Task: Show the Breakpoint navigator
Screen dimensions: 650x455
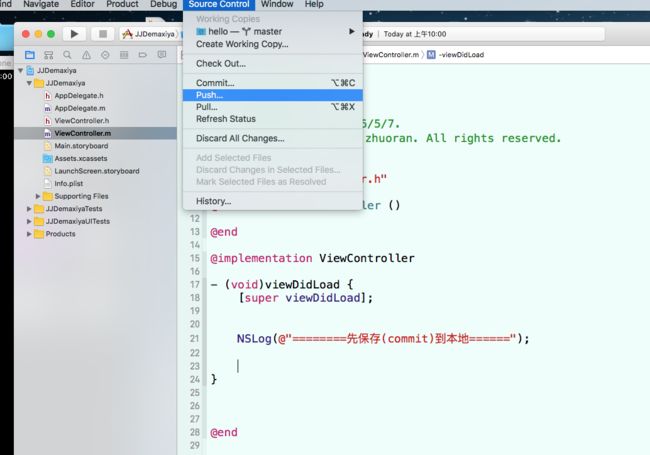Action: [x=143, y=55]
